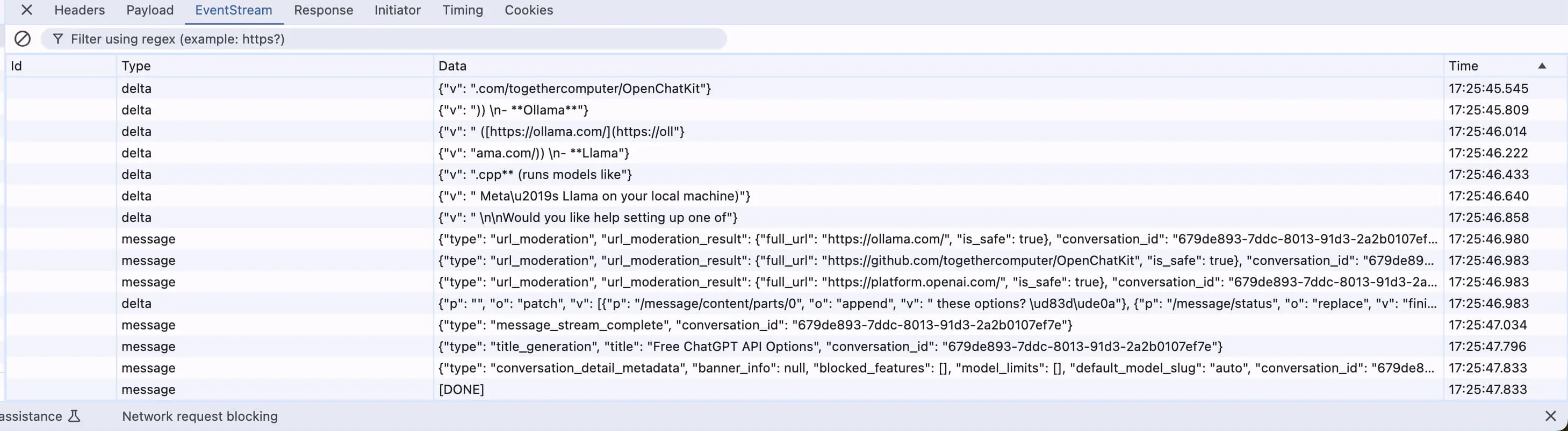This screenshot has height=431, width=1568.
Task: Sort by the Type column header
Action: [x=275, y=66]
